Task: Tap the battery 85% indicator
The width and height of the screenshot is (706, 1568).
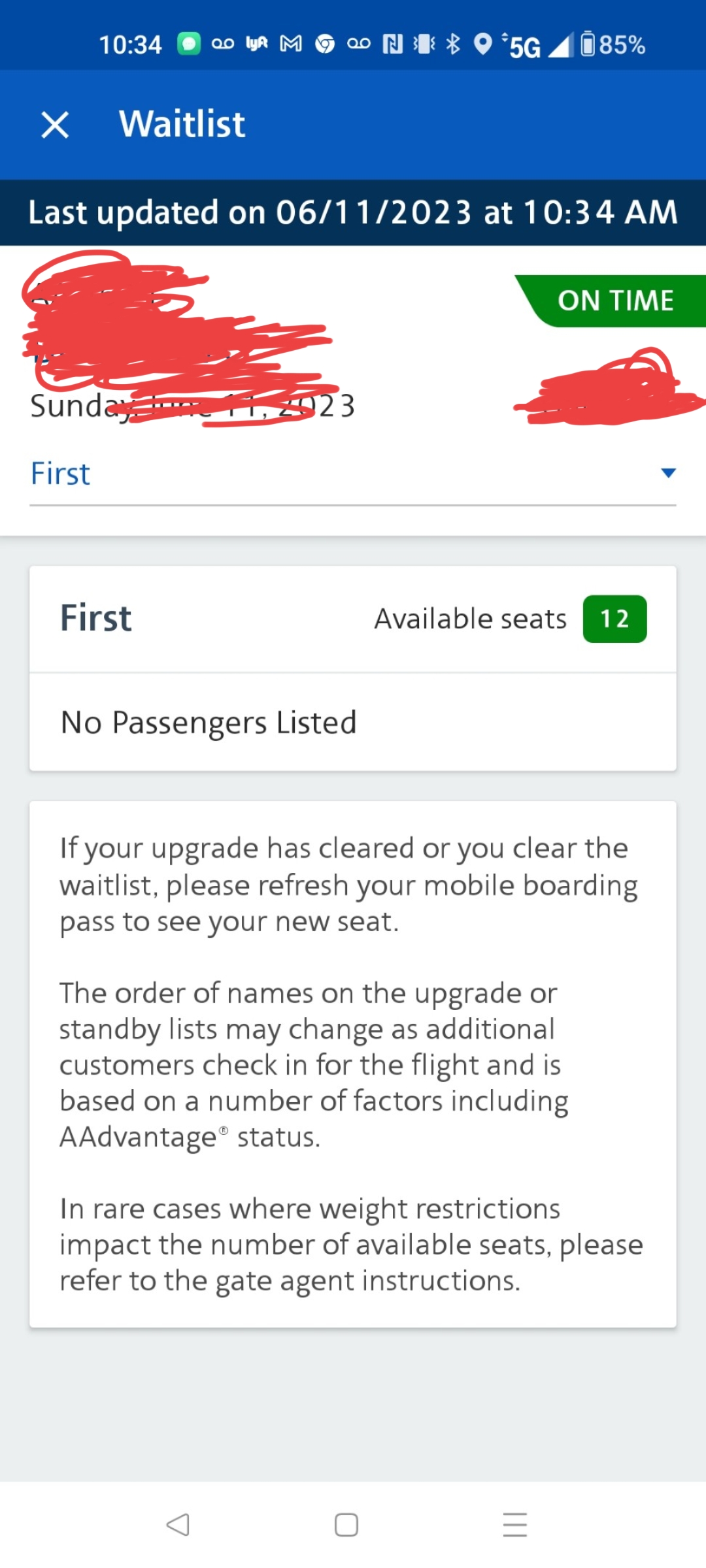Action: [x=613, y=44]
